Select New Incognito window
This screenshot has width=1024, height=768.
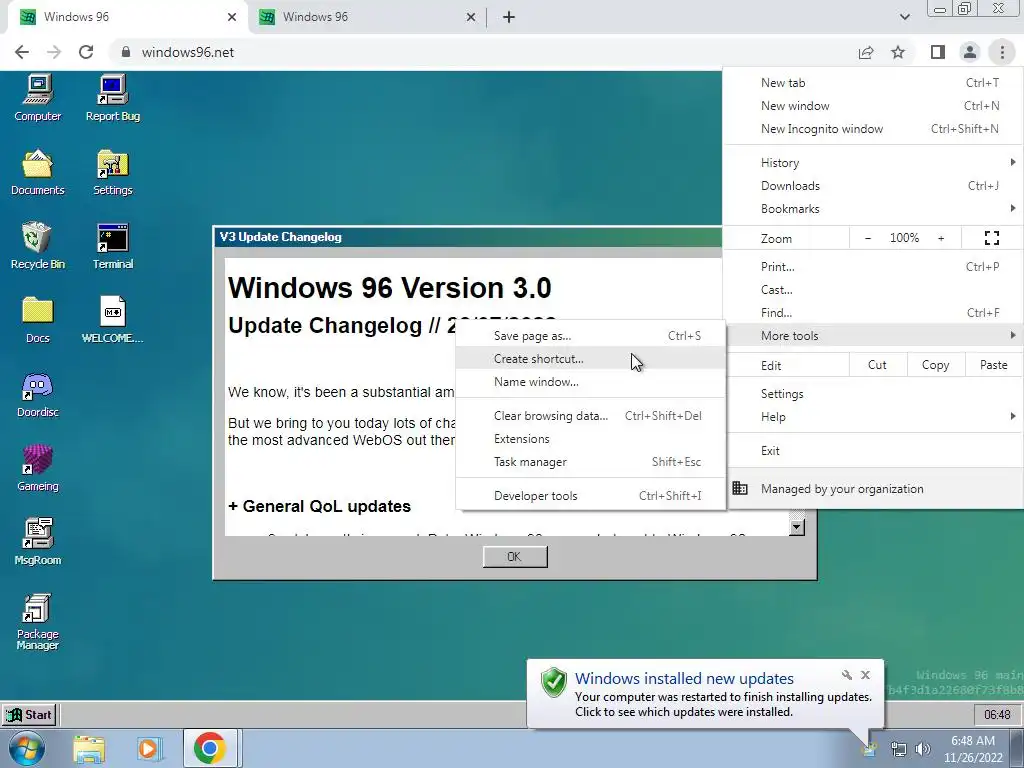click(x=874, y=129)
